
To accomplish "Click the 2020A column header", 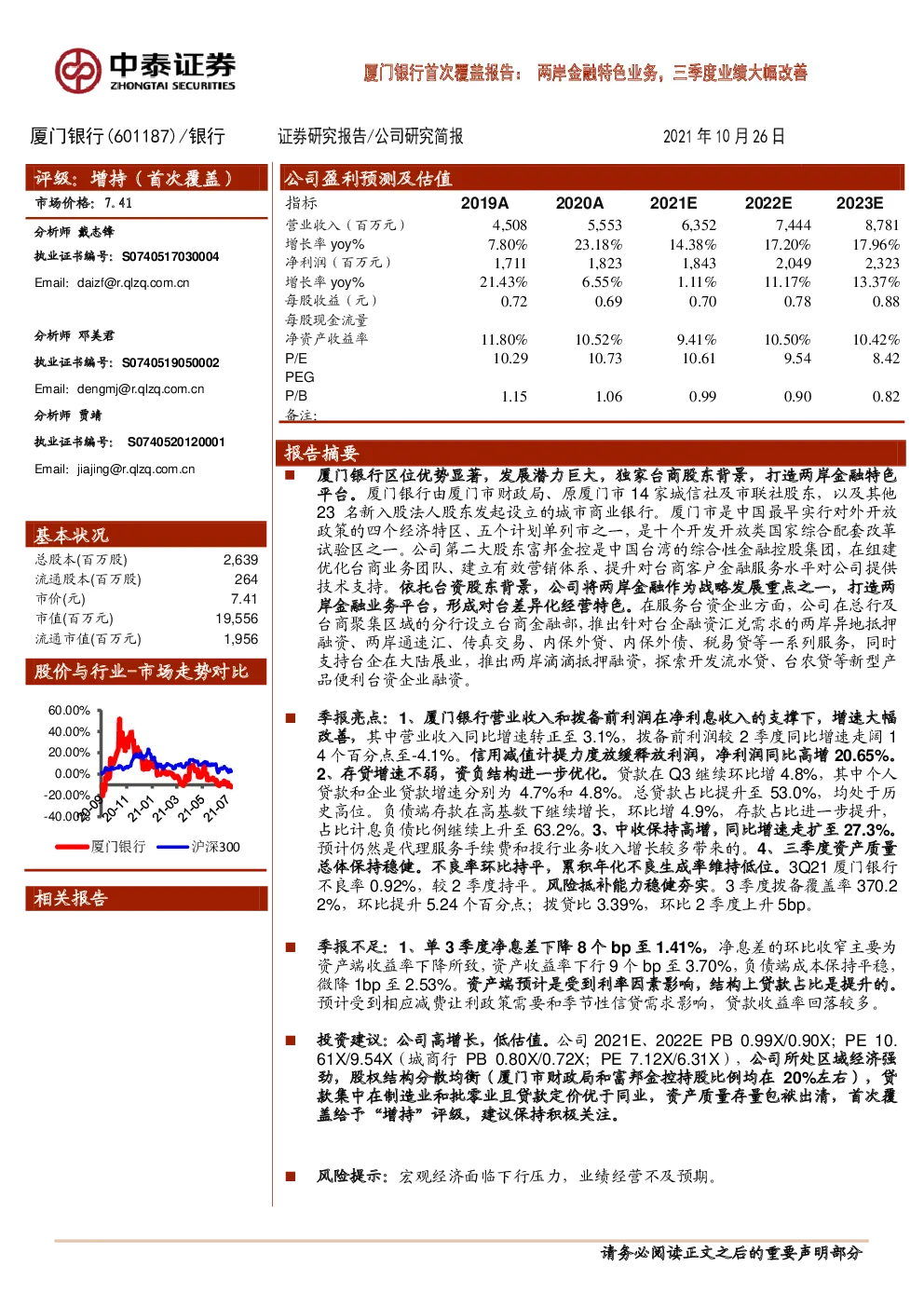I will (579, 203).
